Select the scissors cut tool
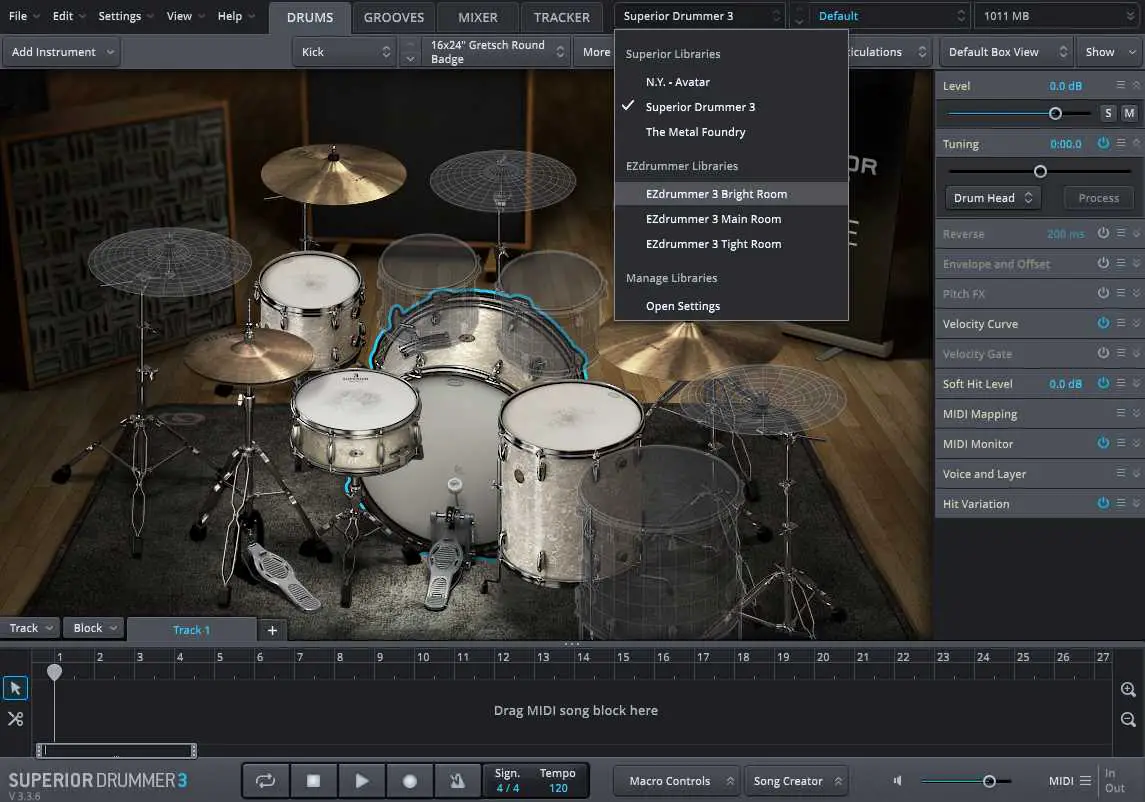The image size is (1145, 802). click(x=14, y=718)
